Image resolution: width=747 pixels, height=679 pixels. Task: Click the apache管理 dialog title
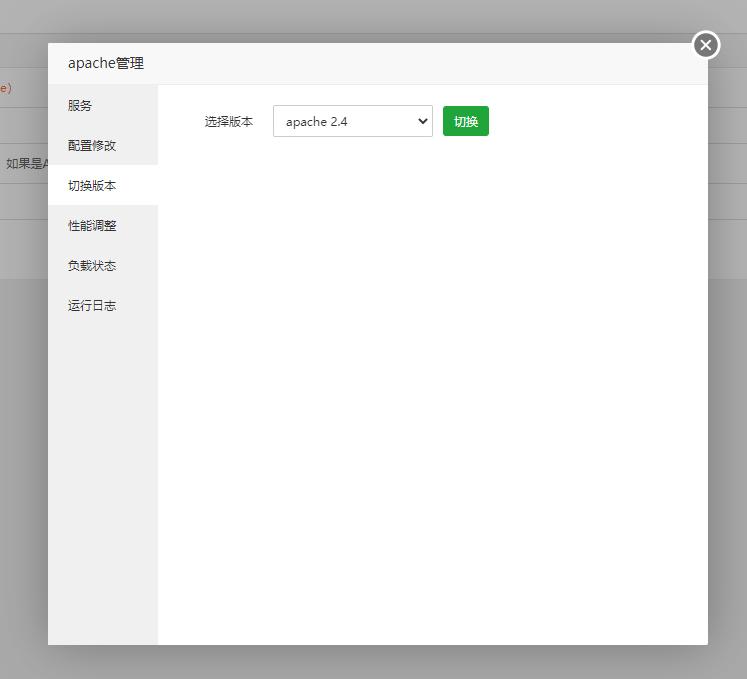coord(106,63)
